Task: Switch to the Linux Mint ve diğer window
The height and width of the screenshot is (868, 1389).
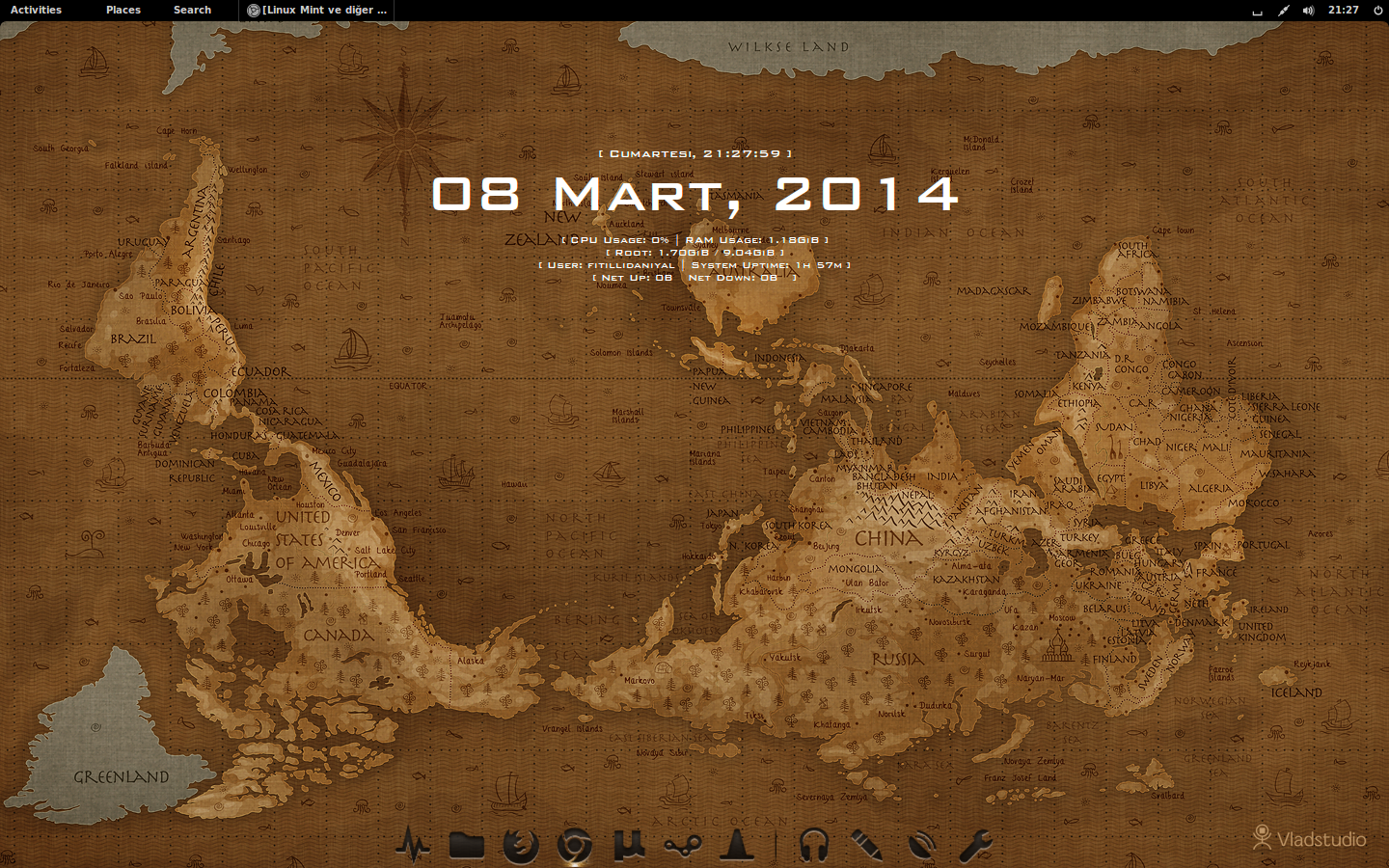Action: 317,11
